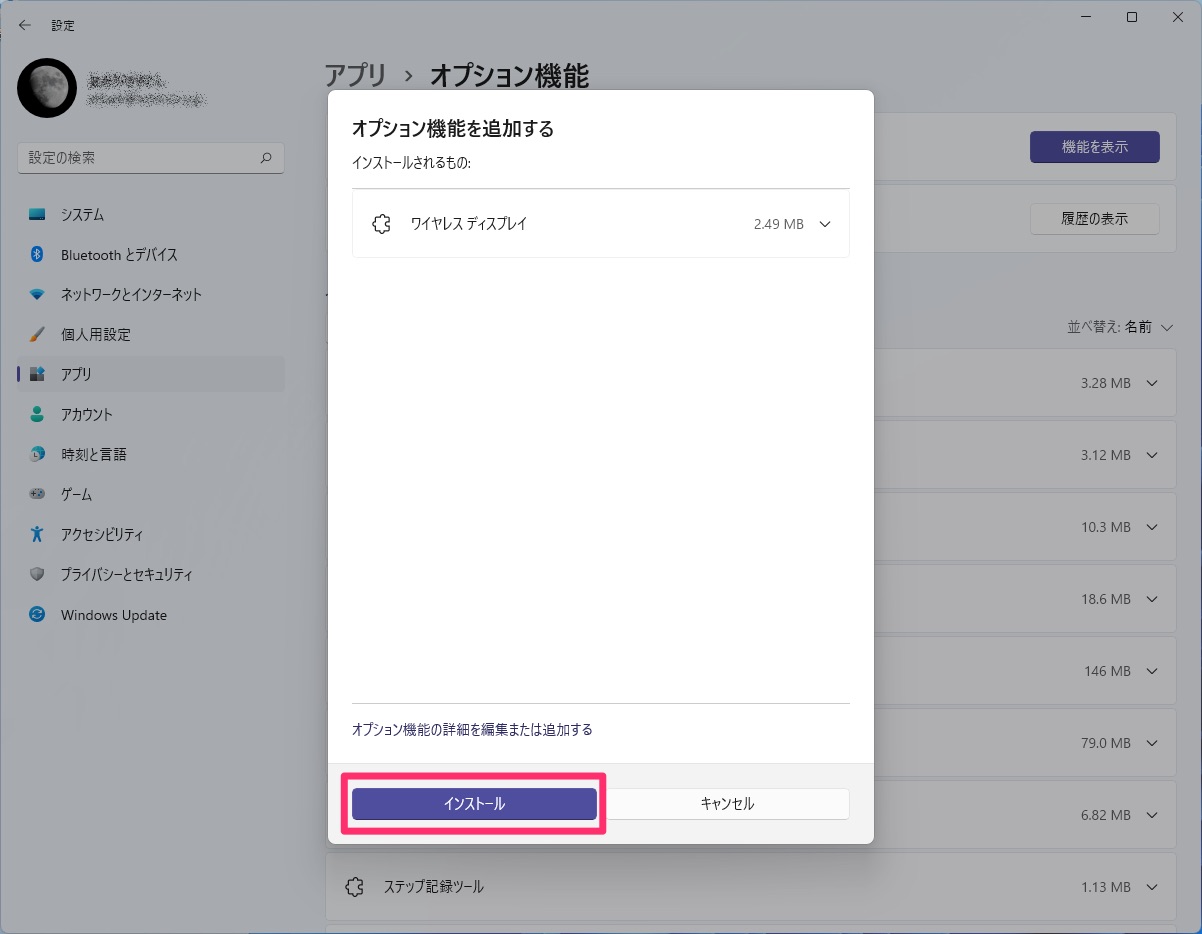Image resolution: width=1202 pixels, height=934 pixels.
Task: Click the shield icon beside プライバシーとセキュリティ
Action: (x=37, y=575)
